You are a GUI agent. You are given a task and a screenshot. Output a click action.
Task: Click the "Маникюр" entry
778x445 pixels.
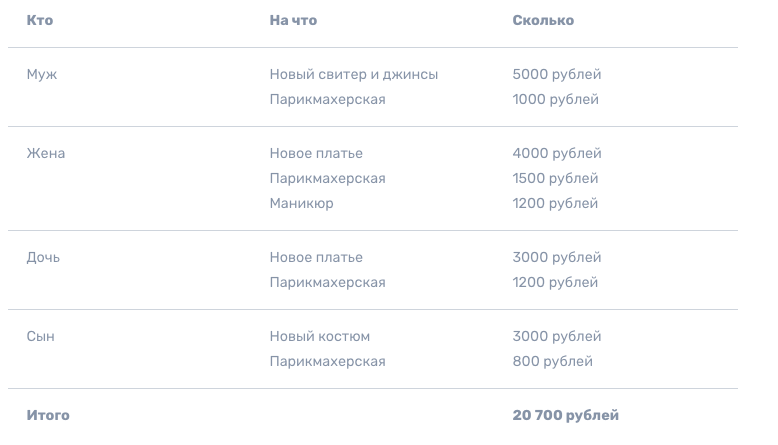[302, 203]
